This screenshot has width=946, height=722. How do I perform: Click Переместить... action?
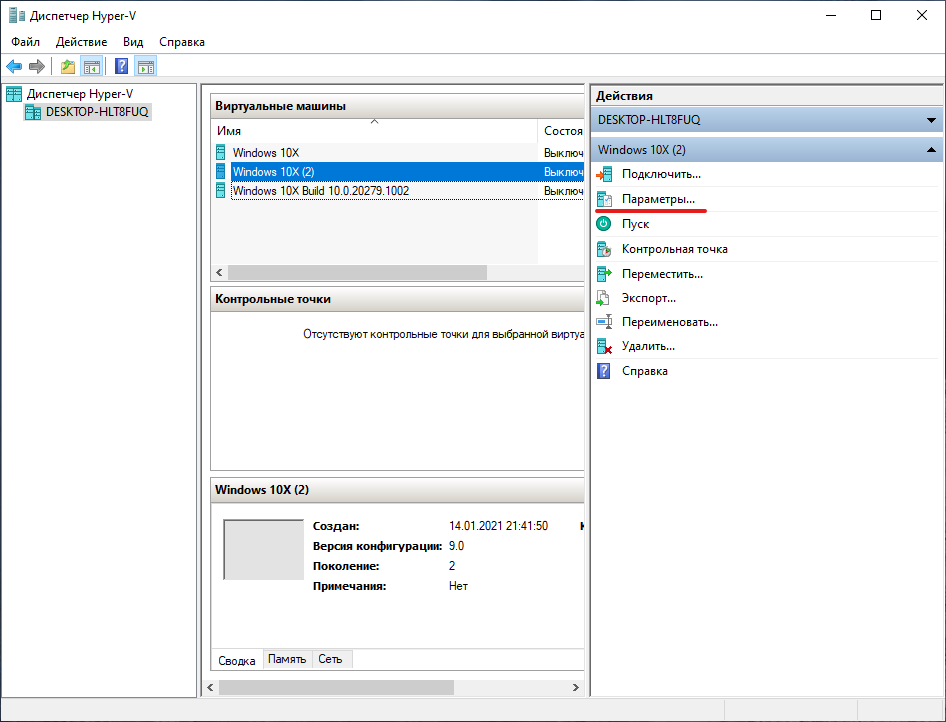[x=662, y=274]
